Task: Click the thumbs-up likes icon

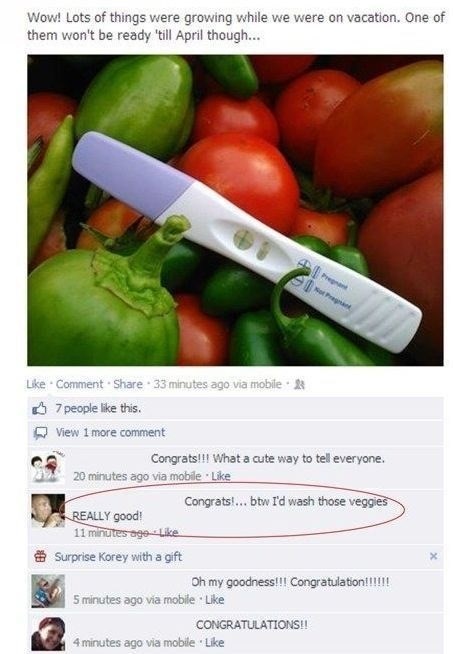Action: (x=39, y=408)
